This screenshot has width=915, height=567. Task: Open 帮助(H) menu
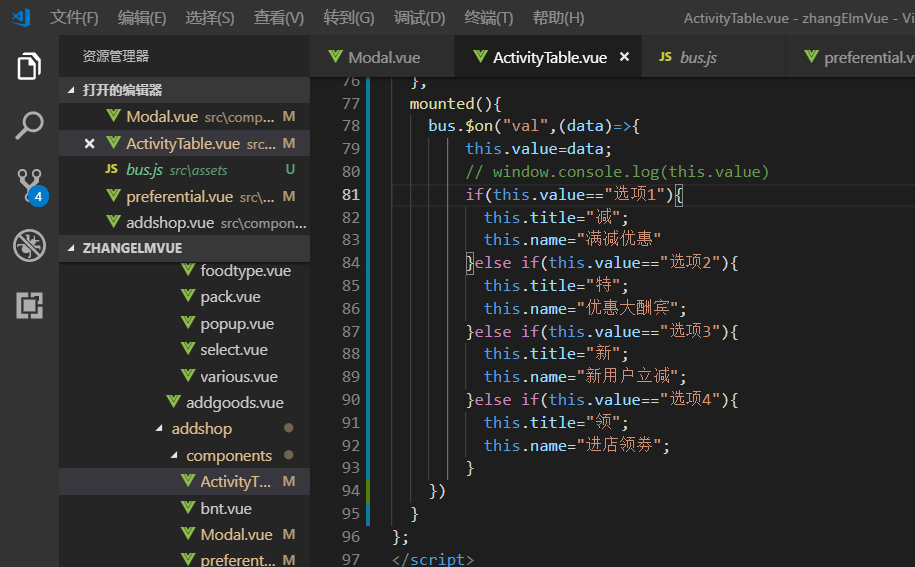pos(558,18)
